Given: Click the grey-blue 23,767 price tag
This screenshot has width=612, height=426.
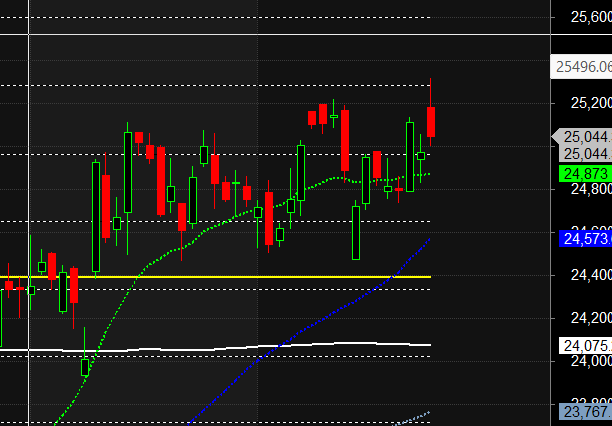Looking at the screenshot, I should pos(585,411).
